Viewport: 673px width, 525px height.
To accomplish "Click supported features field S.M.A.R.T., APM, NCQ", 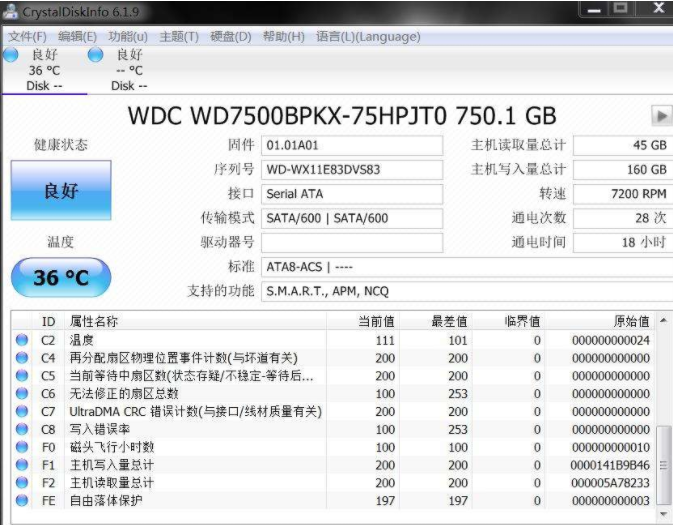I will click(x=467, y=291).
